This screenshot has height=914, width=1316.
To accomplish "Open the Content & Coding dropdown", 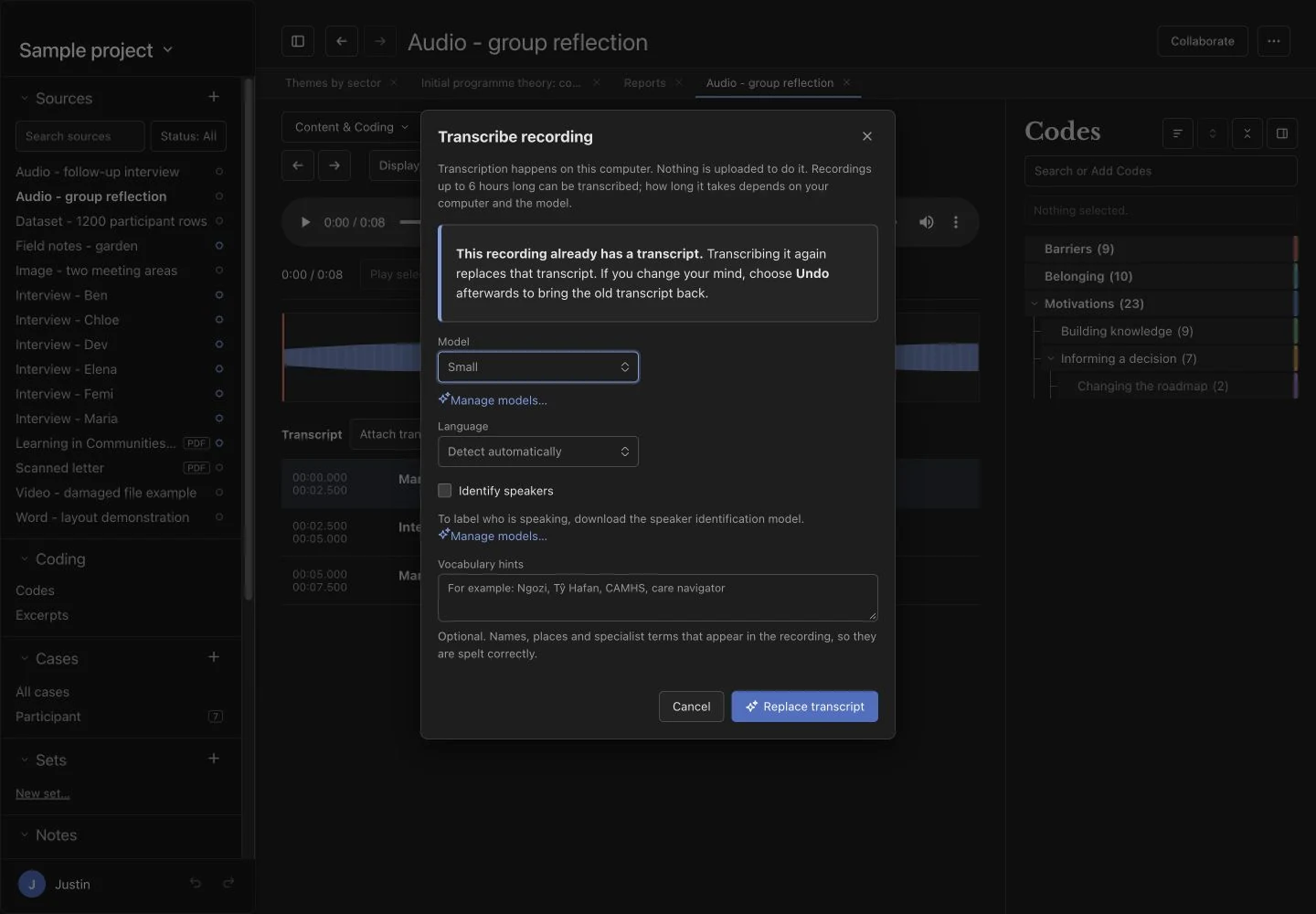I will [x=352, y=127].
